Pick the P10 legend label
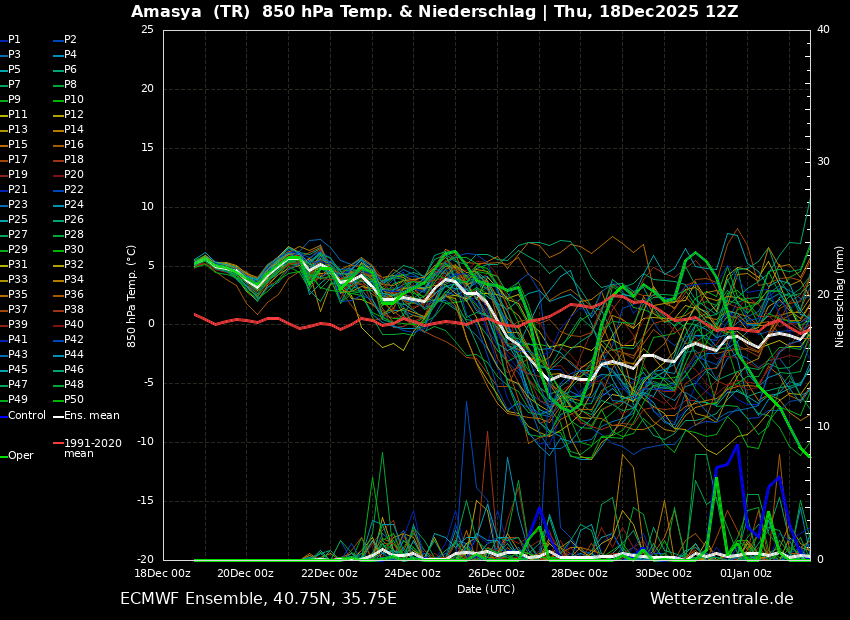The image size is (850, 620). pyautogui.click(x=74, y=99)
